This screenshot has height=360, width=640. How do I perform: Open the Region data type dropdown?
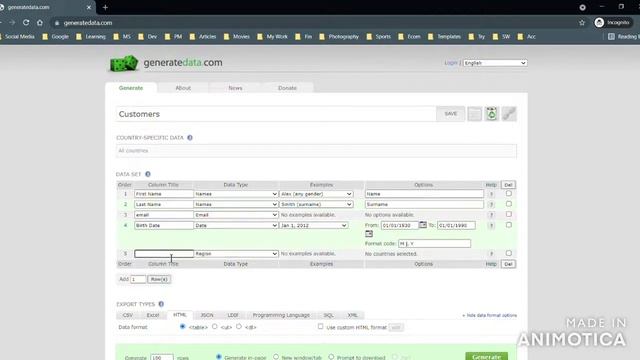pos(236,254)
